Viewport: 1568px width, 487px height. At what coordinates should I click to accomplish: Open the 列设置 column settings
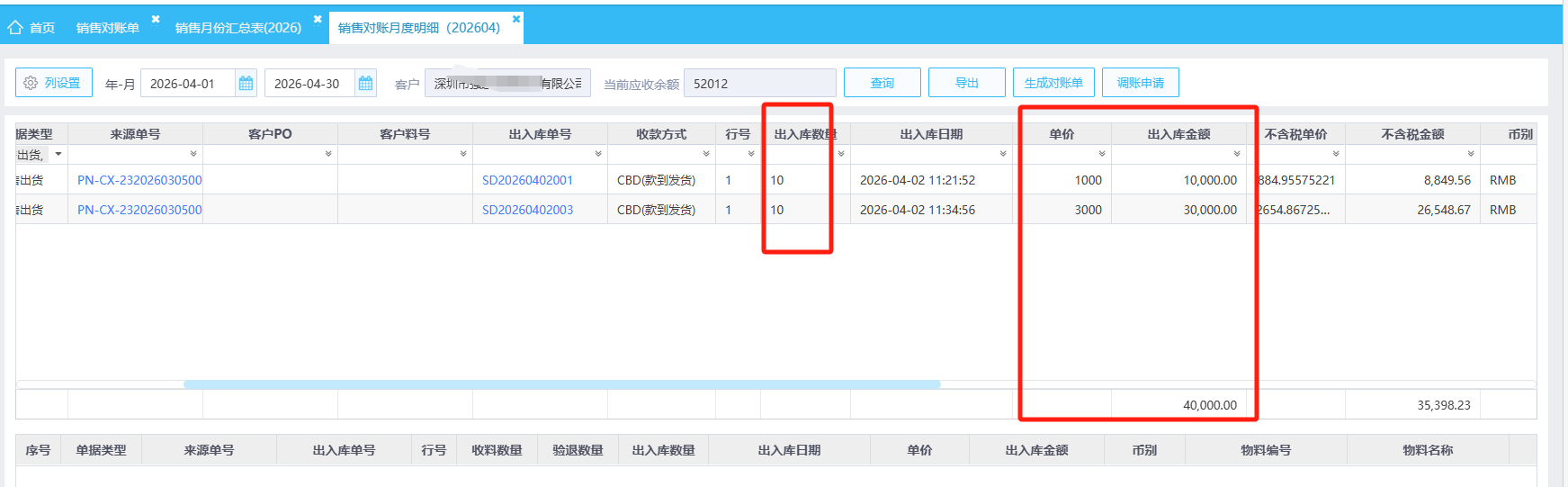pos(54,83)
